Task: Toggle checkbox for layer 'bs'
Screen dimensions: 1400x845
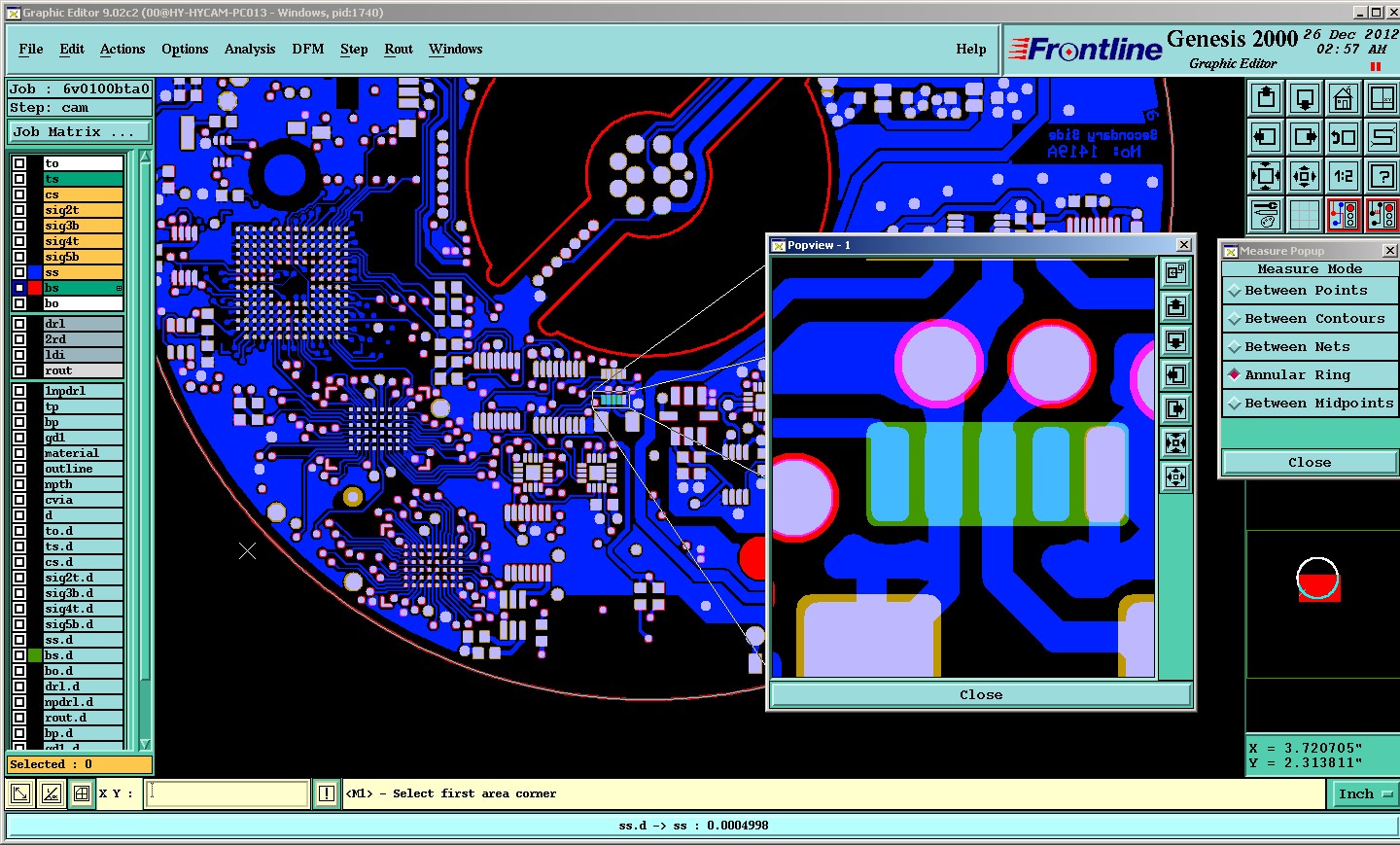Action: 19,288
